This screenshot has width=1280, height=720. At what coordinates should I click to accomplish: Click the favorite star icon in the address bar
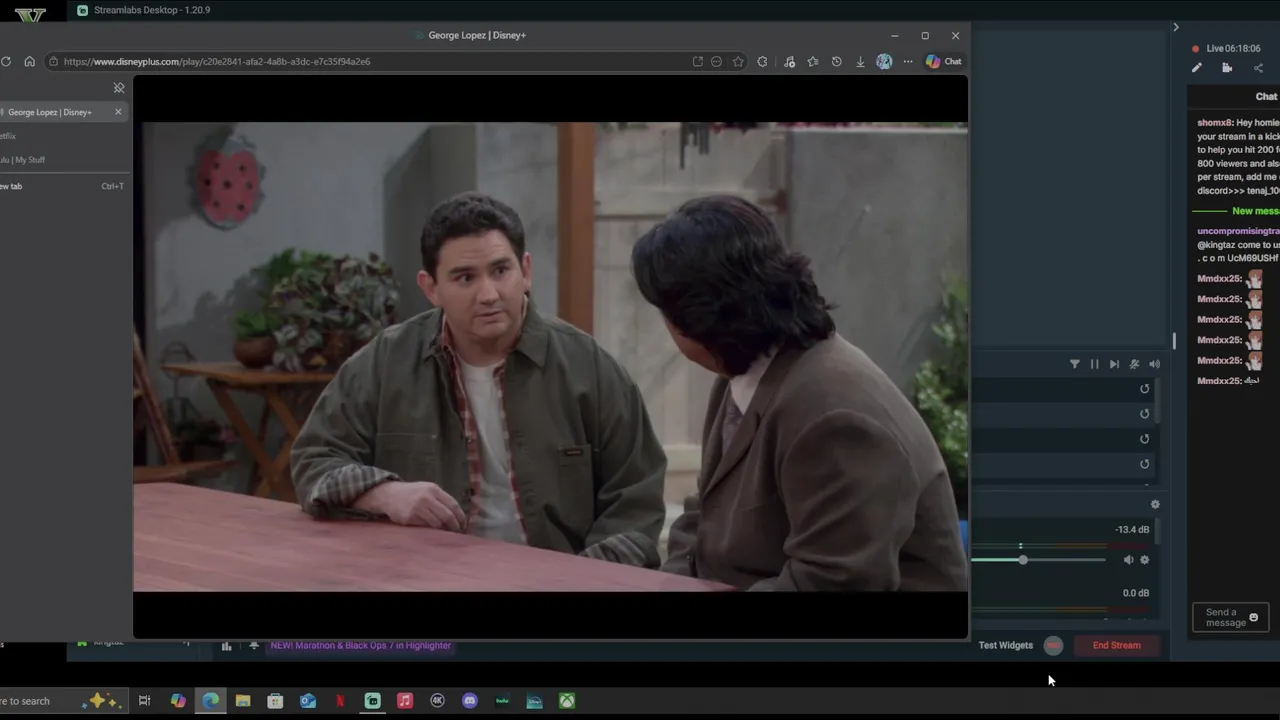pos(738,61)
